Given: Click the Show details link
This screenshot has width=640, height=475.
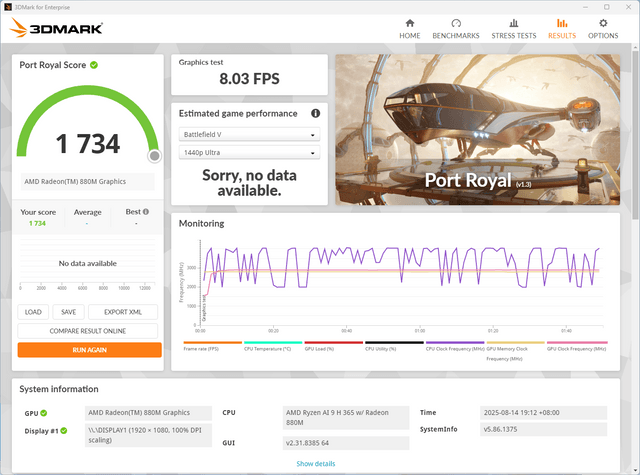Looking at the screenshot, I should 316,464.
